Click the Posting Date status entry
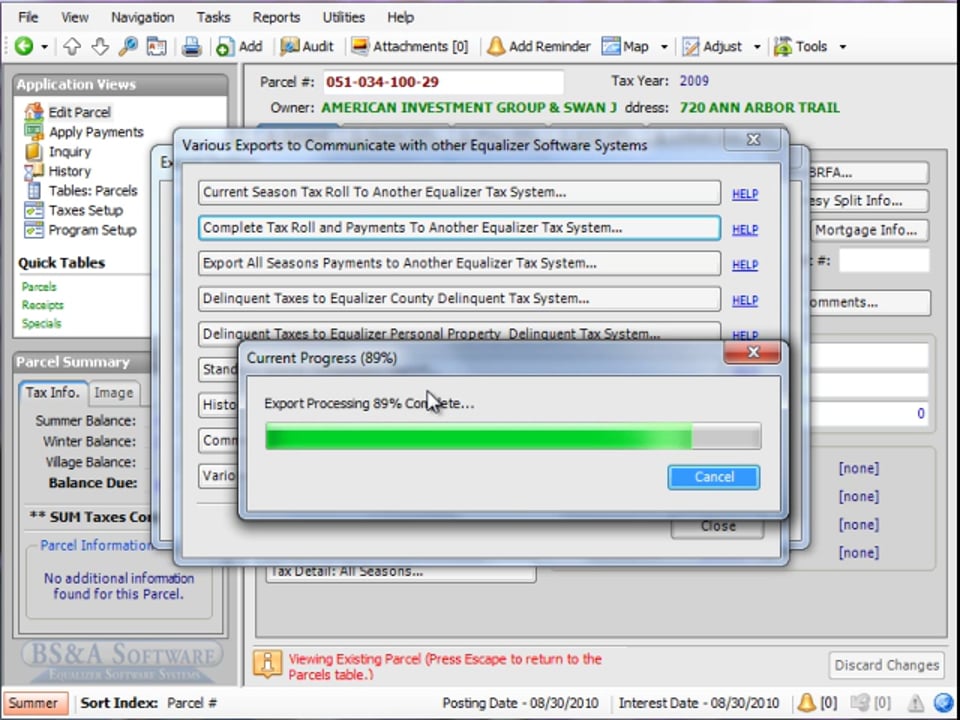Viewport: 960px width, 720px height. [x=520, y=703]
